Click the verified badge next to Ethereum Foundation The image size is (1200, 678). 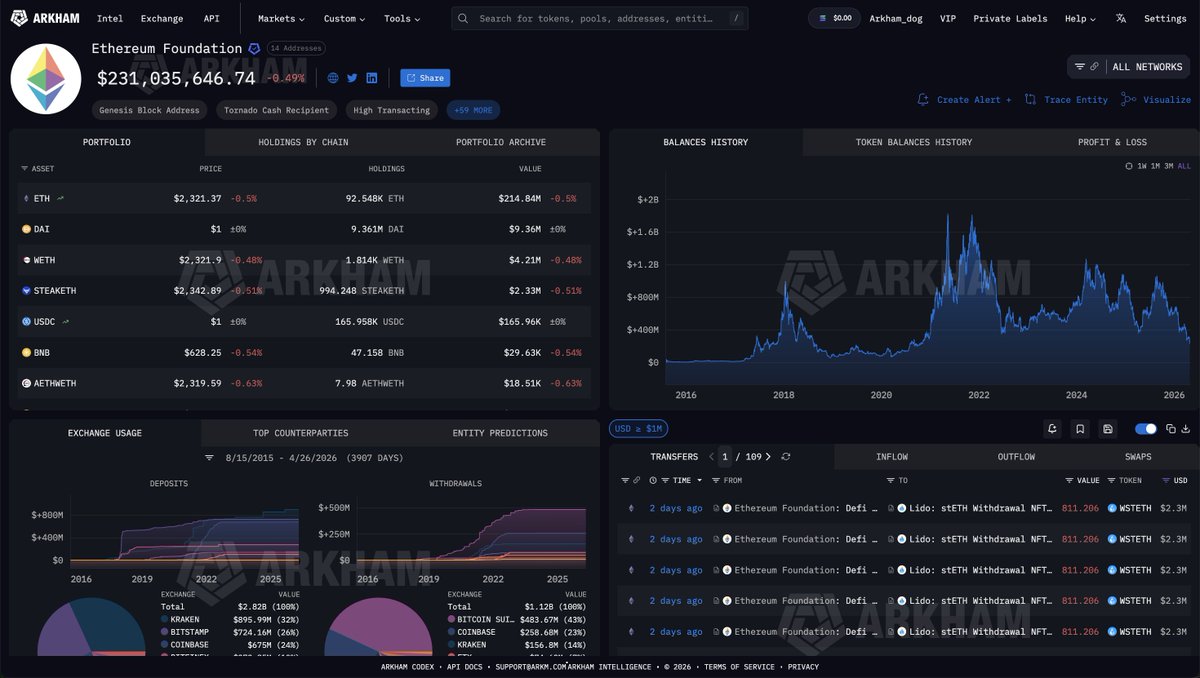254,48
